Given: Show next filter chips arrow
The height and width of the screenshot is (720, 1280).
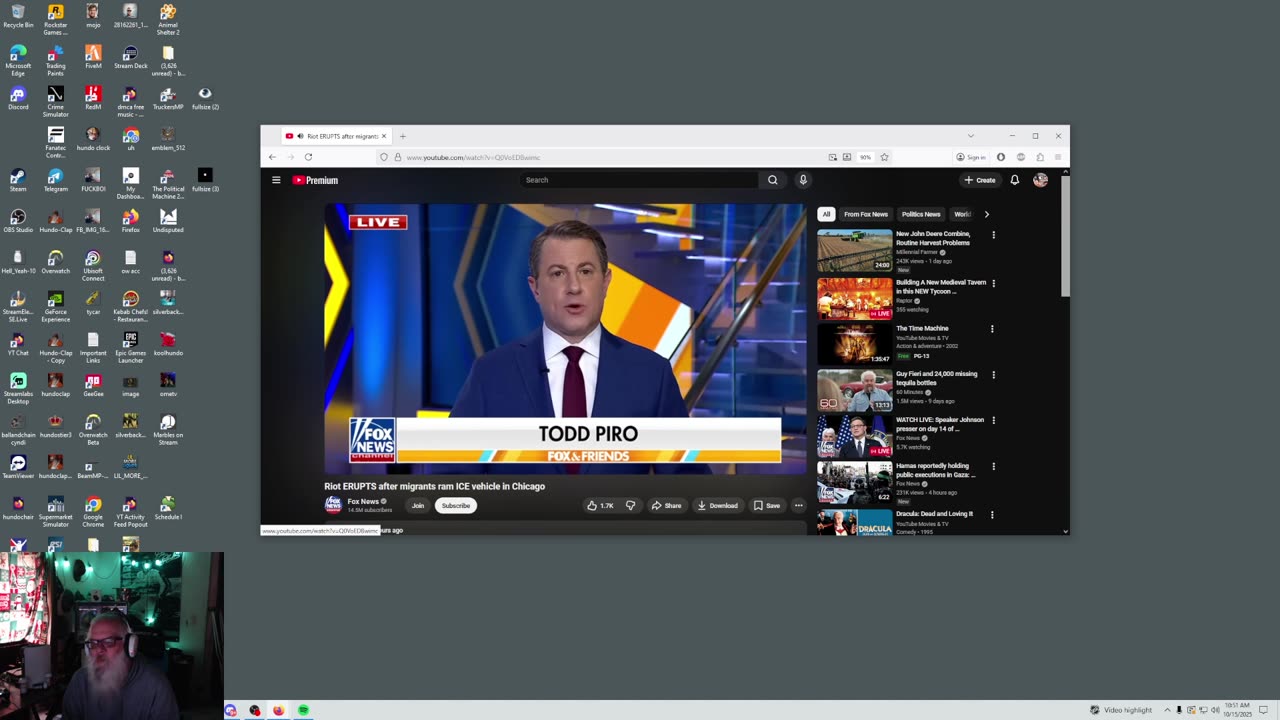Looking at the screenshot, I should tap(986, 214).
